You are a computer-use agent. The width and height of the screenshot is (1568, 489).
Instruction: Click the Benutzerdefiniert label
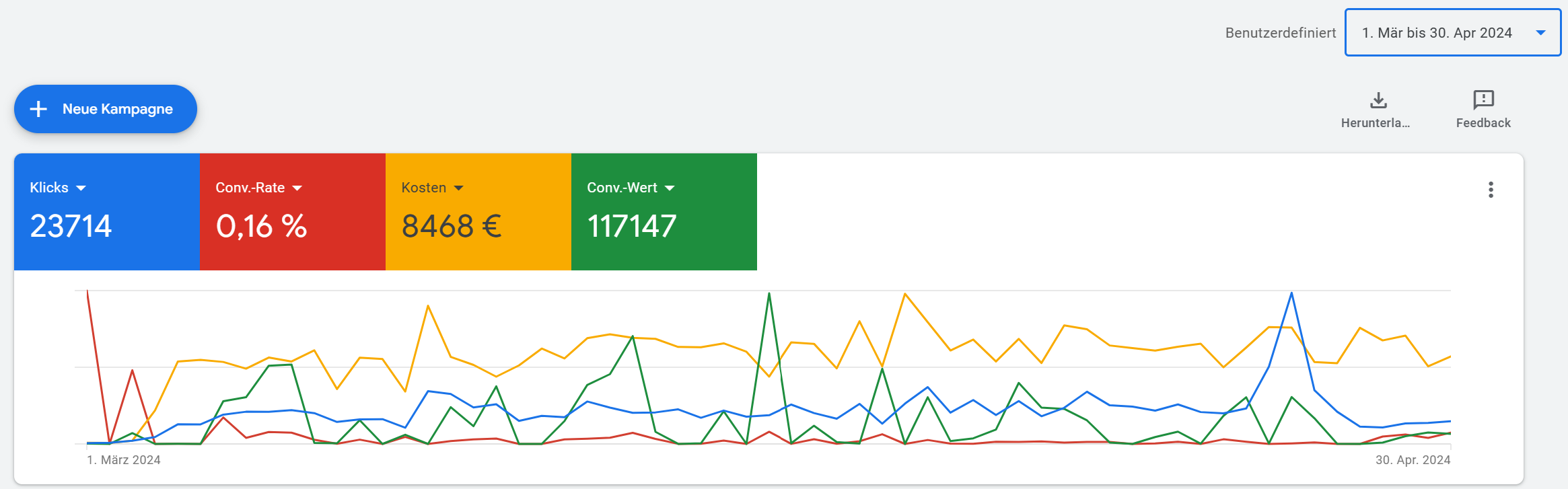(x=1280, y=33)
